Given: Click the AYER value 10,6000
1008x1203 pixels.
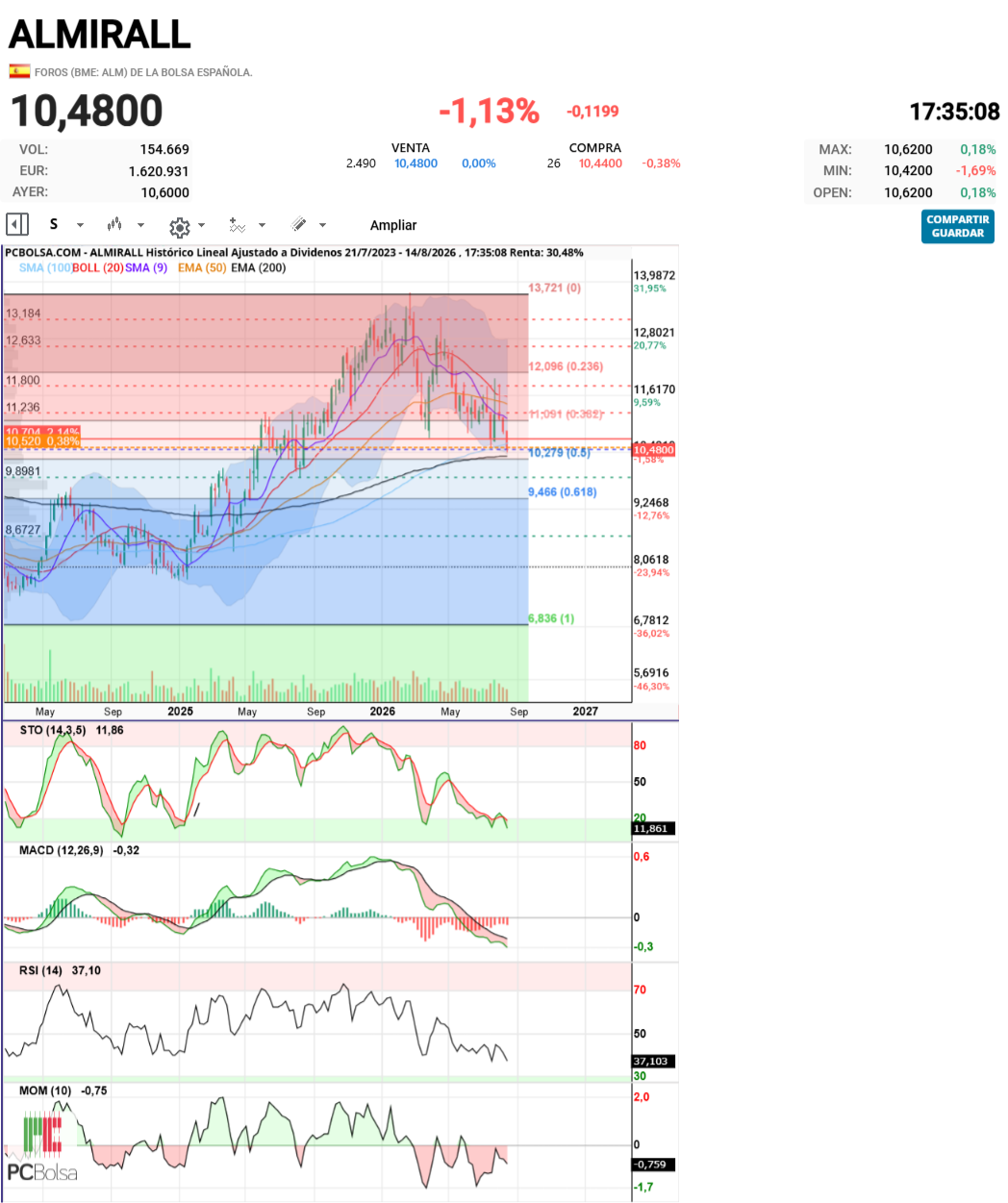Looking at the screenshot, I should click(165, 192).
